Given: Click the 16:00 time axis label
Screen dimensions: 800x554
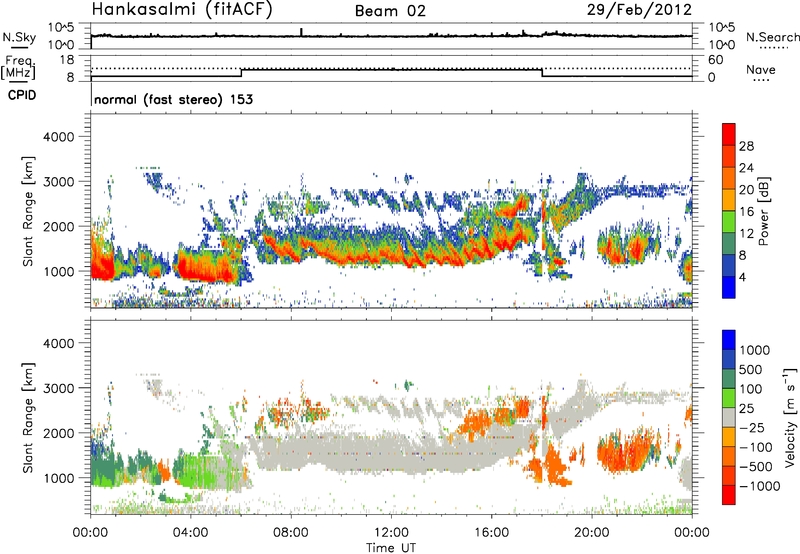Looking at the screenshot, I should [491, 533].
